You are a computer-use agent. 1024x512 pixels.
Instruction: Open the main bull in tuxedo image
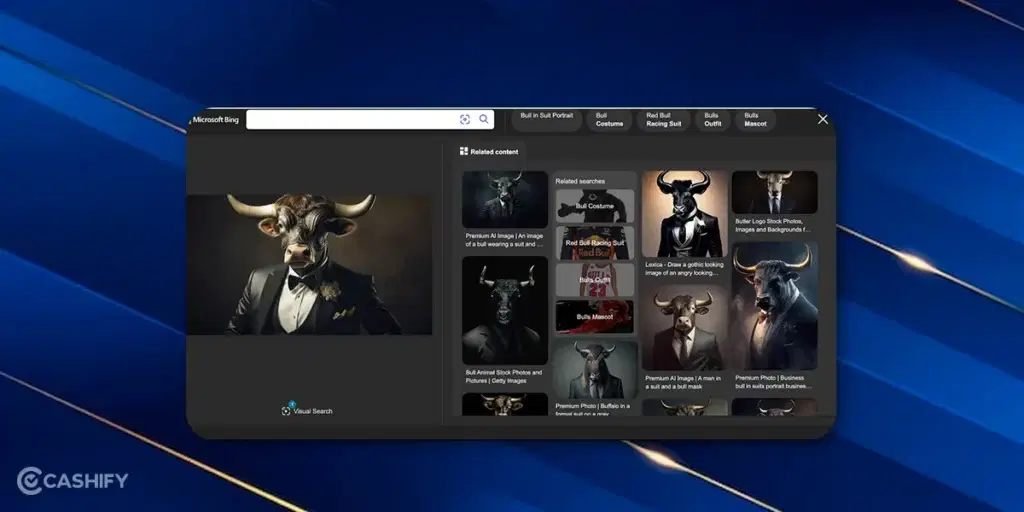coord(309,264)
